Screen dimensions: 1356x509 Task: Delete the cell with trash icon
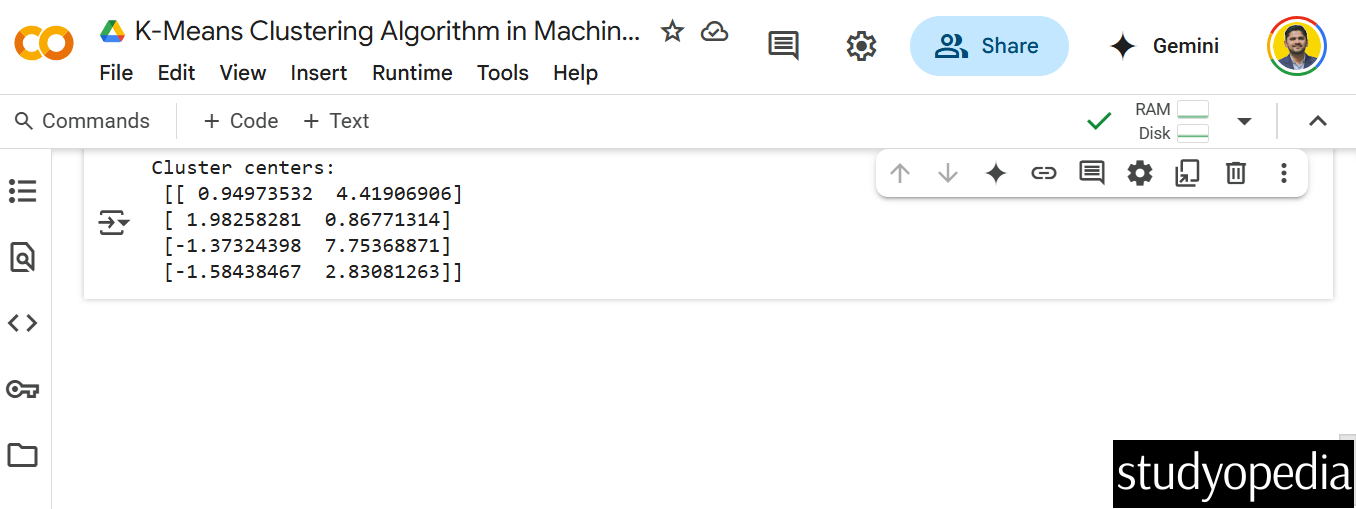pos(1236,174)
